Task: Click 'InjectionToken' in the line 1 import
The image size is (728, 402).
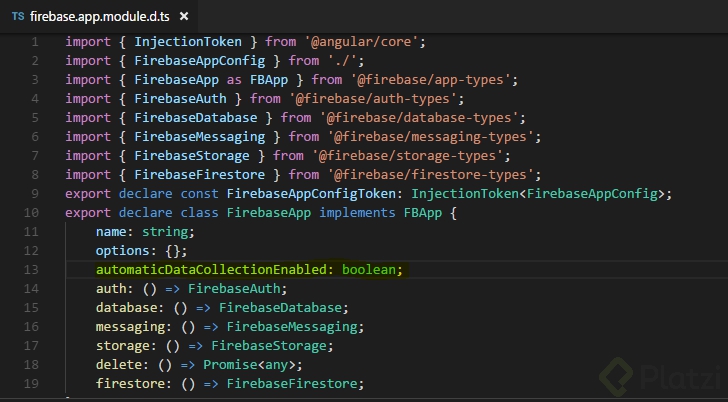Action: (188, 42)
